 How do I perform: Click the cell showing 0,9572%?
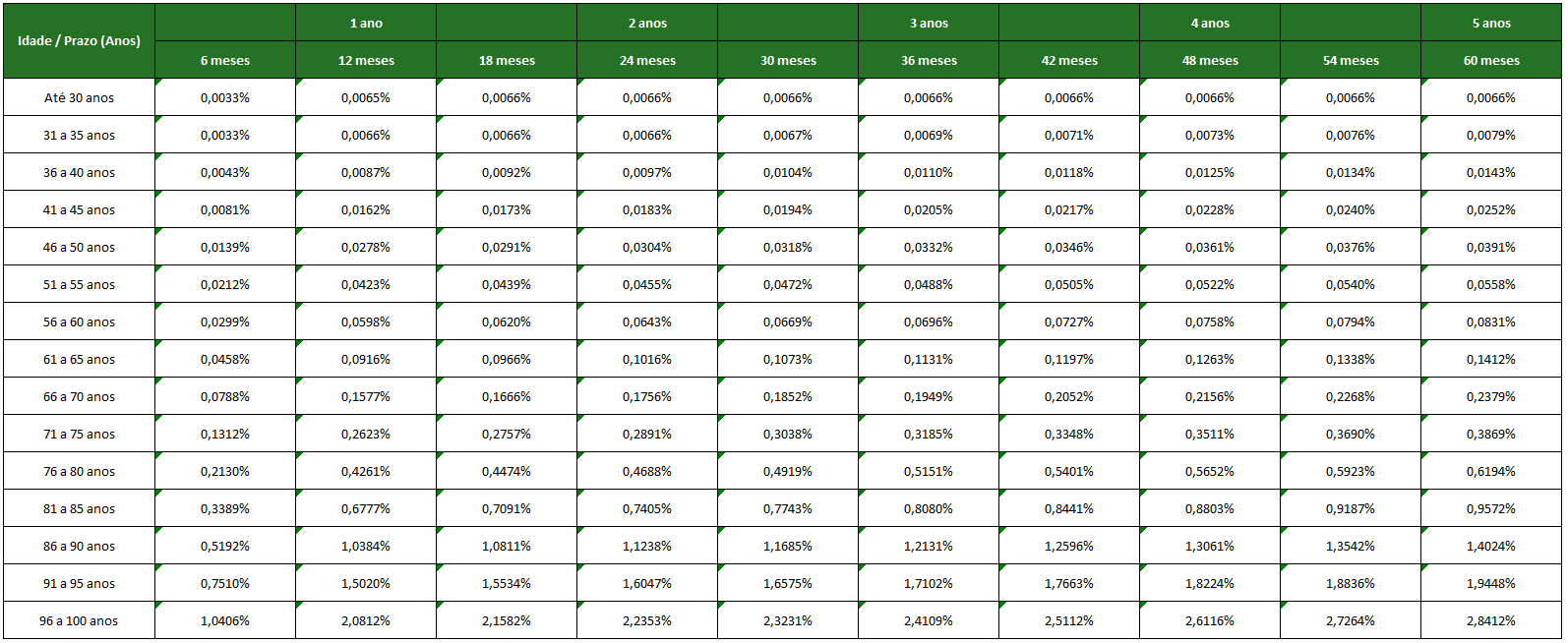[1491, 509]
